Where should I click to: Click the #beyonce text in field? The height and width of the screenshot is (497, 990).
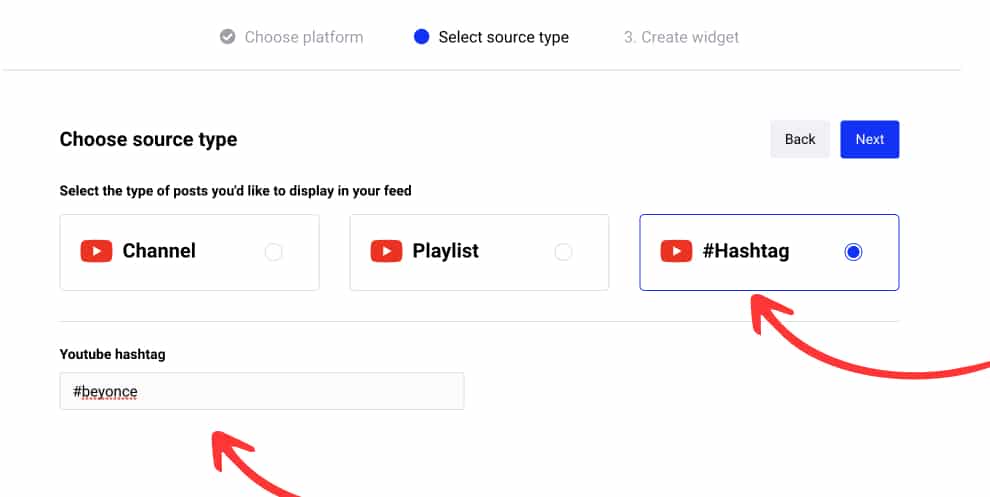tap(105, 392)
